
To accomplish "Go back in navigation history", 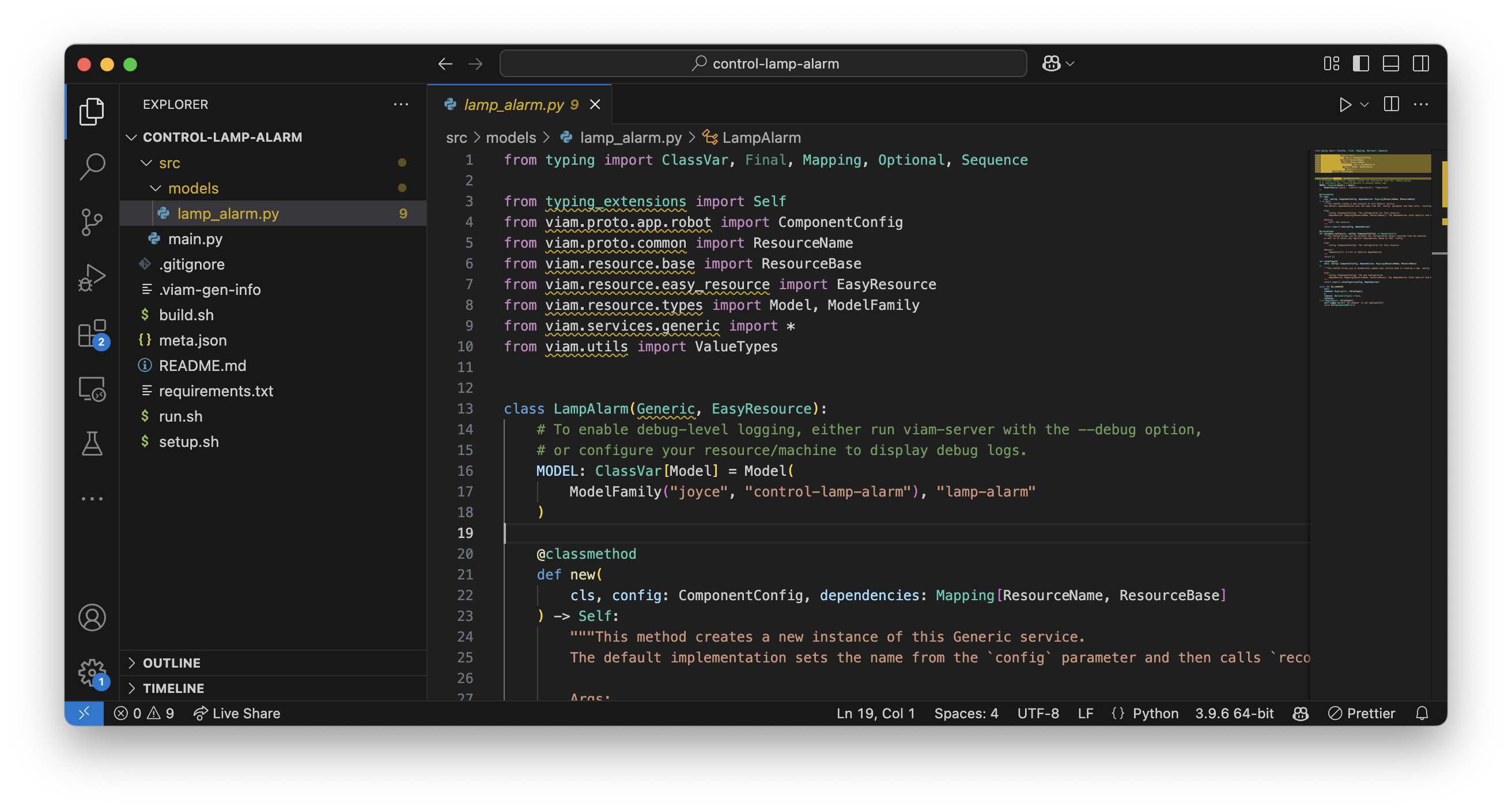I will tap(445, 63).
